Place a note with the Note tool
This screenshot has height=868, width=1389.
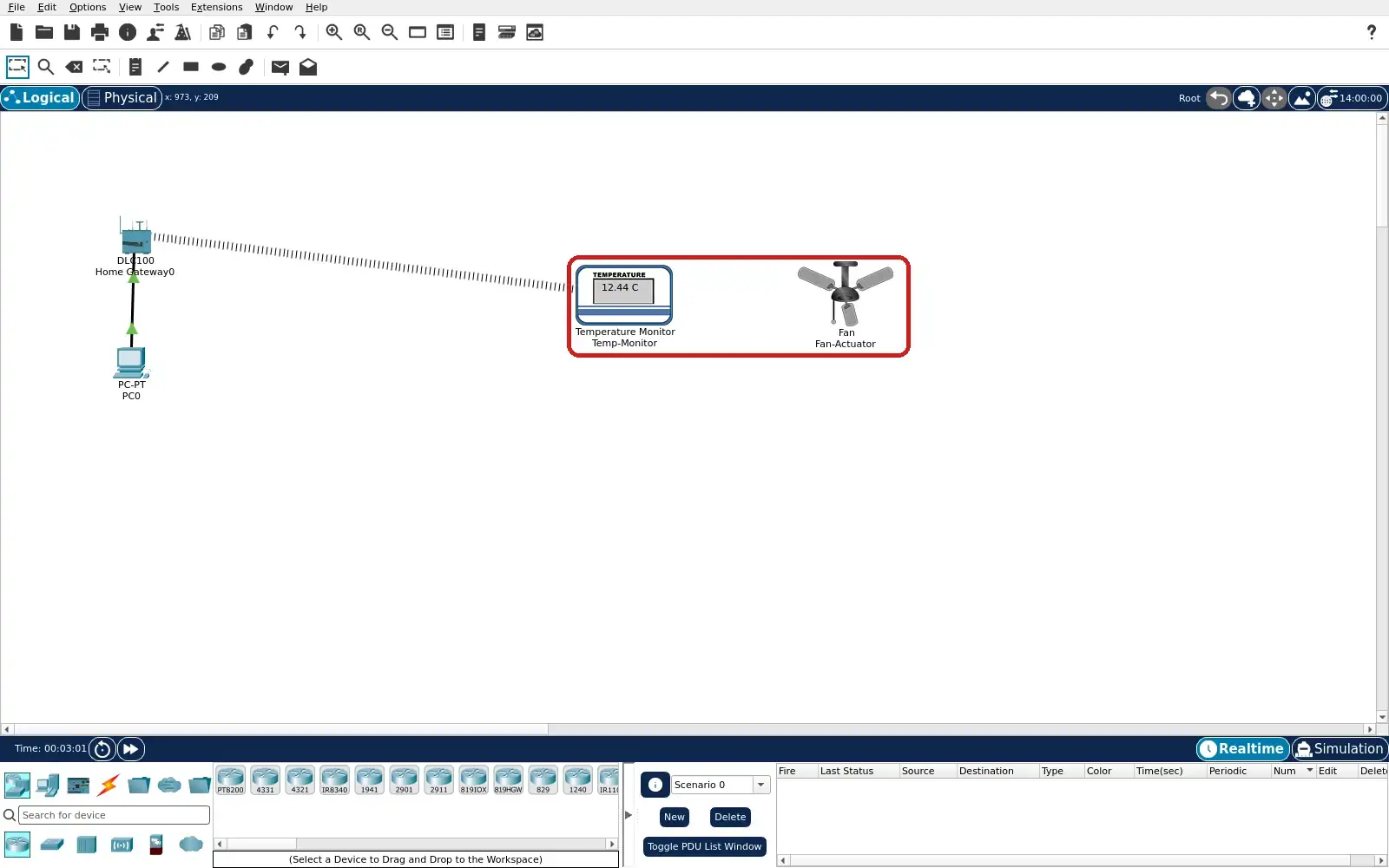pyautogui.click(x=135, y=67)
